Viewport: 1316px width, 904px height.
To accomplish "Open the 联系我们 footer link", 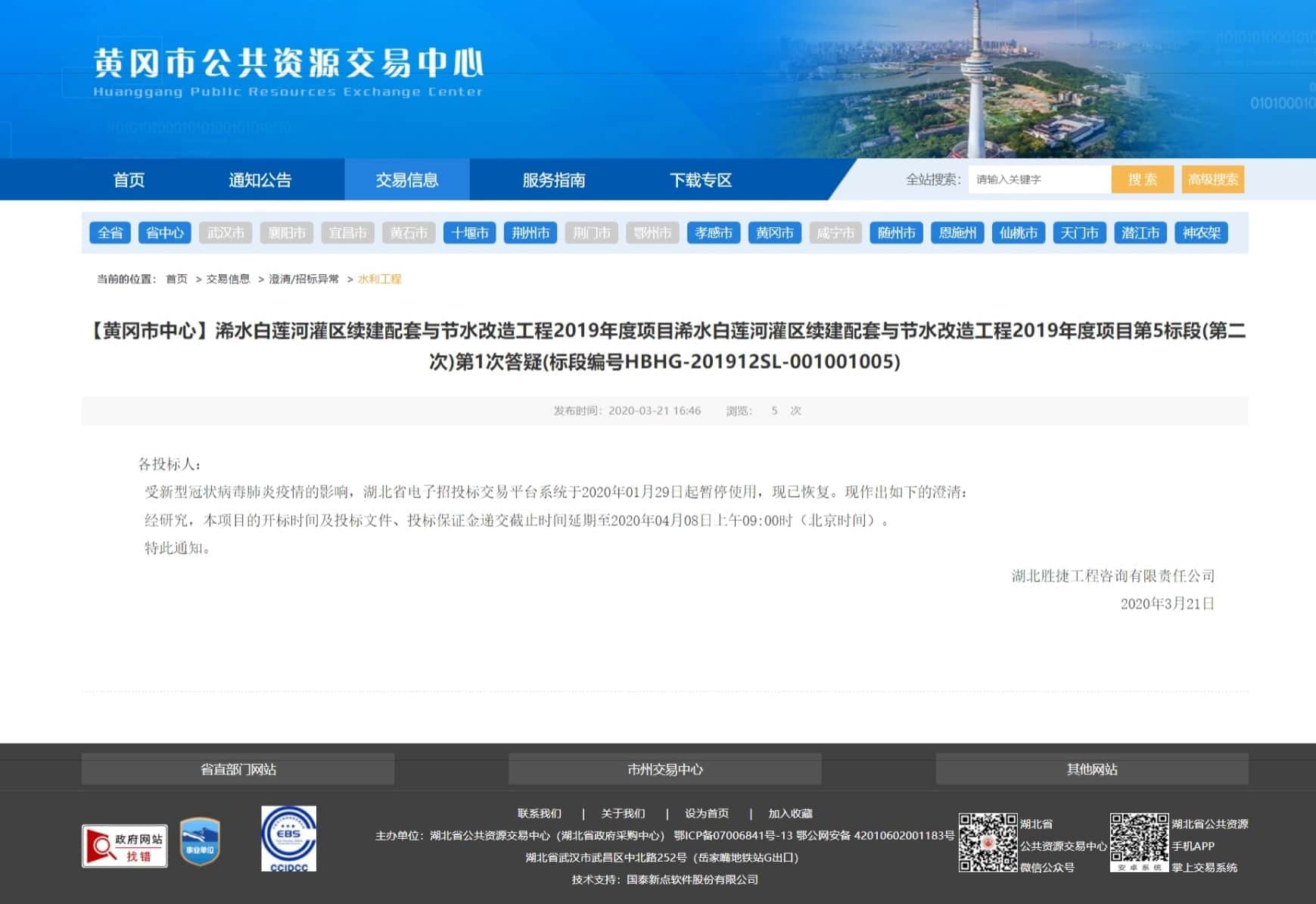I will click(x=539, y=813).
